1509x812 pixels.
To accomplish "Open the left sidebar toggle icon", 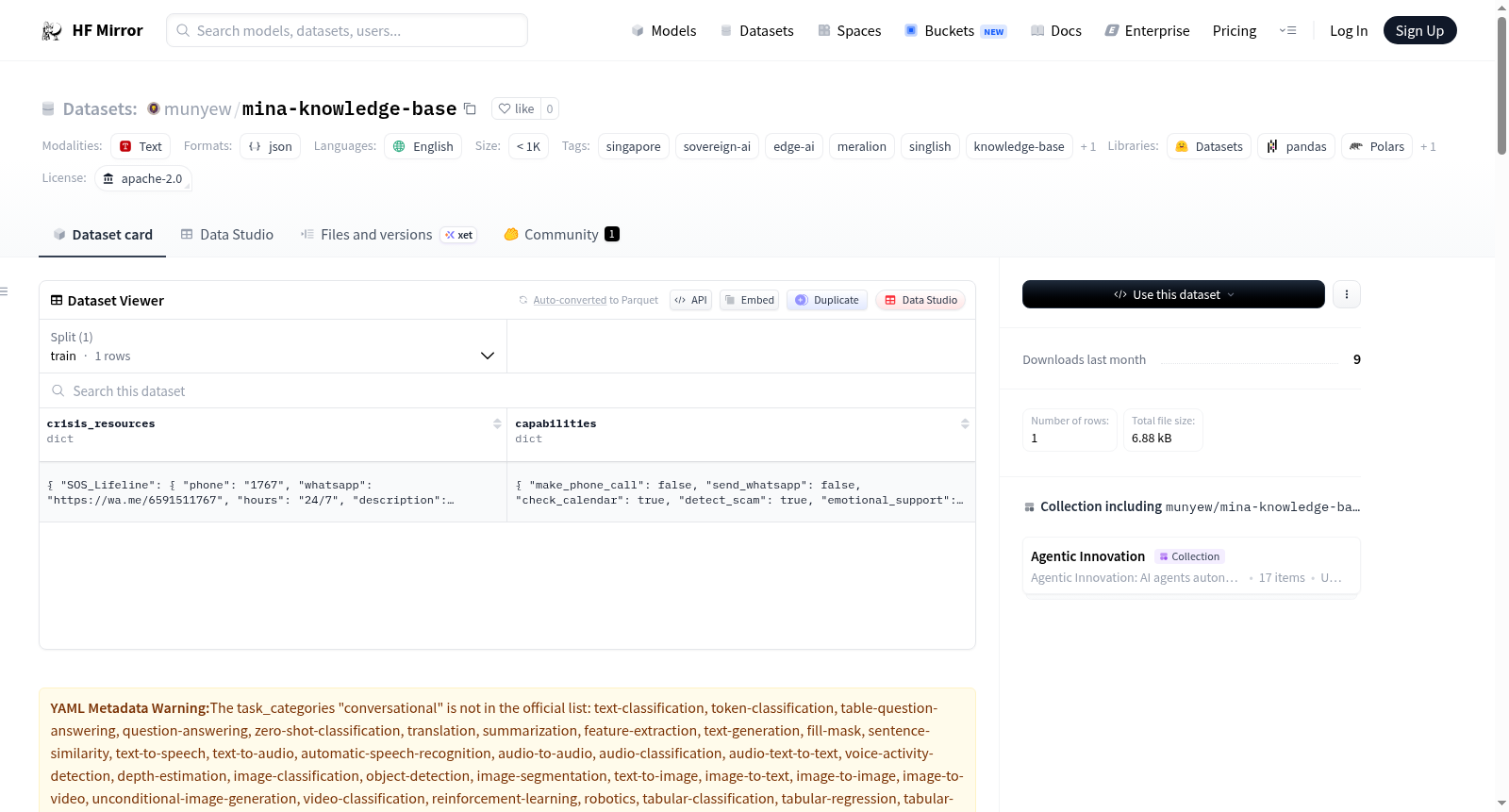I will [x=5, y=291].
